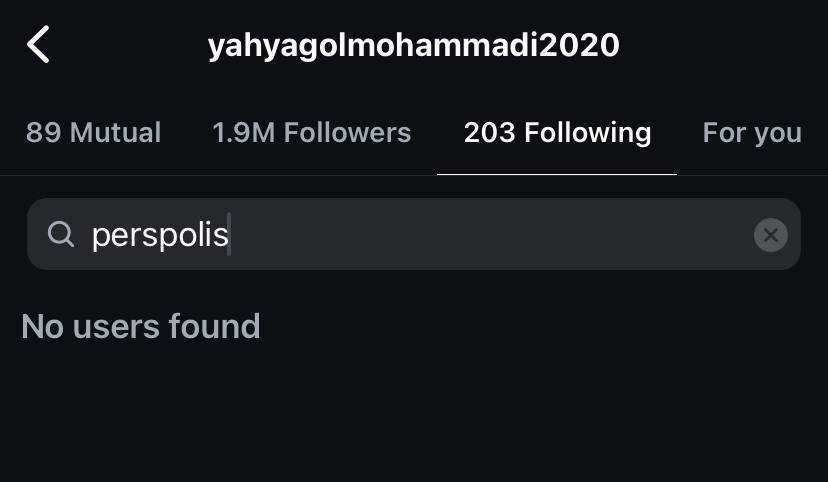Go to the For you tab
Screen dimensions: 828x482
click(752, 133)
